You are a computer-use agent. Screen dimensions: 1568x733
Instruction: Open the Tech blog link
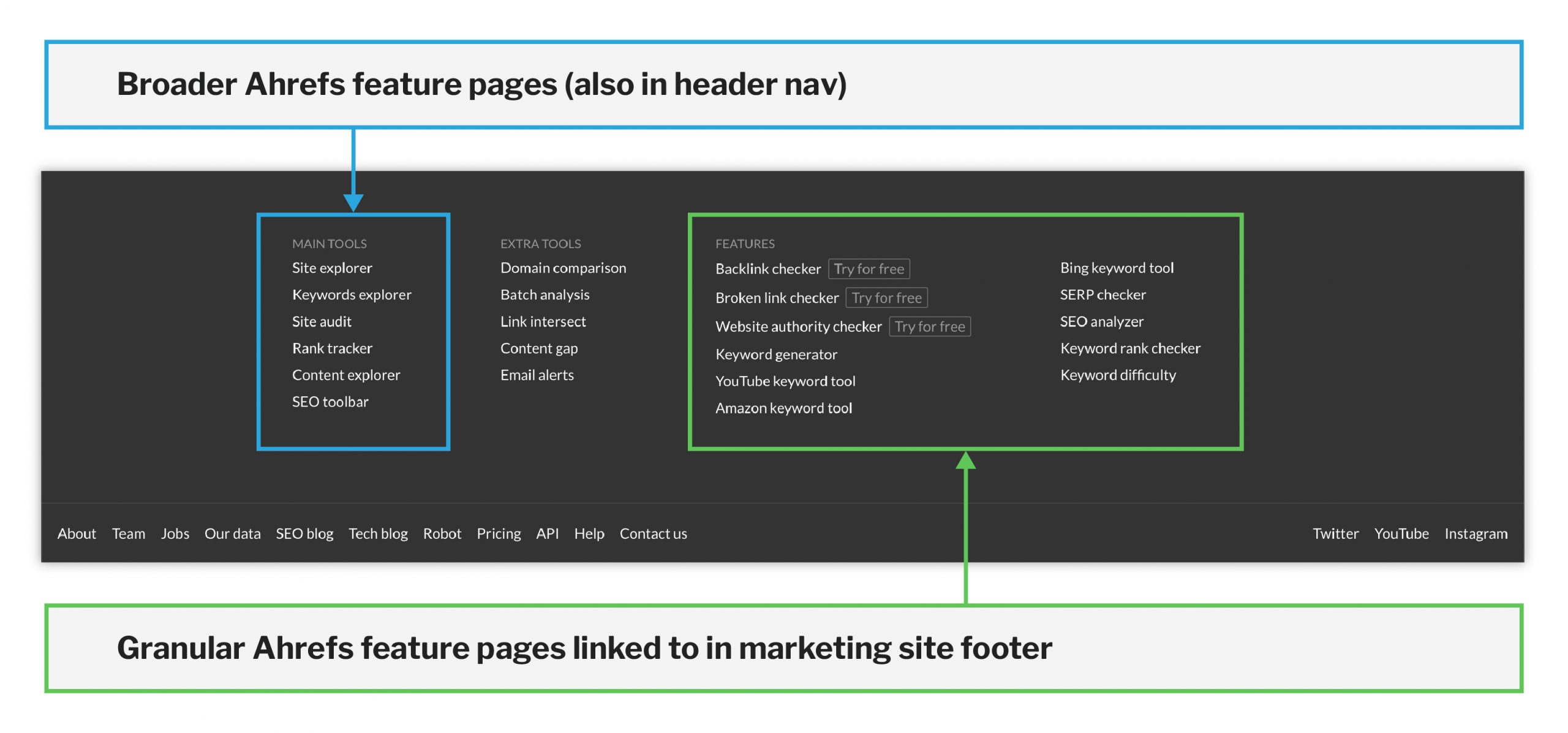click(x=378, y=534)
